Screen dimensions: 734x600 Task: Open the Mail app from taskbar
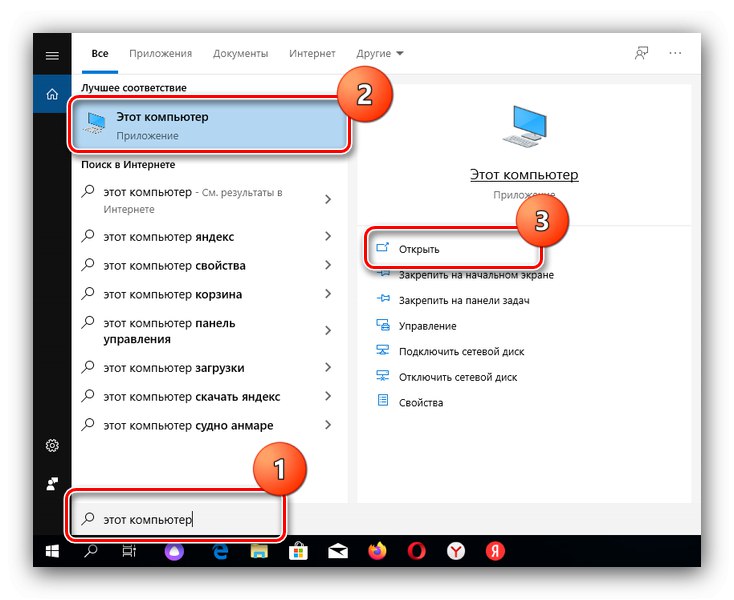pyautogui.click(x=338, y=551)
